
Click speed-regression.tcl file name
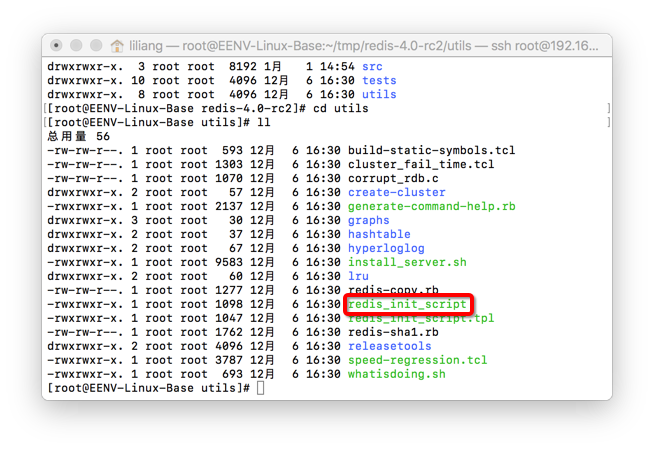pyautogui.click(x=418, y=360)
